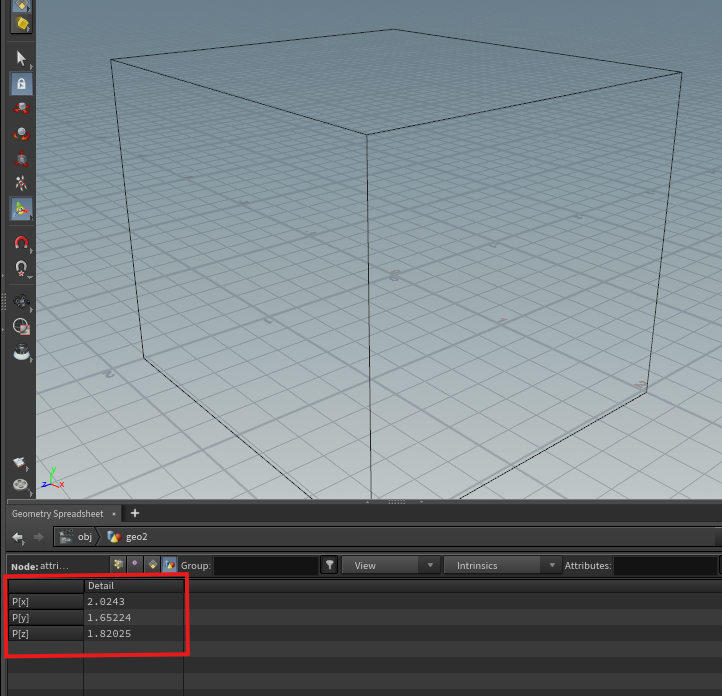The height and width of the screenshot is (696, 722).
Task: Go forward in network path history
Action: click(x=39, y=537)
